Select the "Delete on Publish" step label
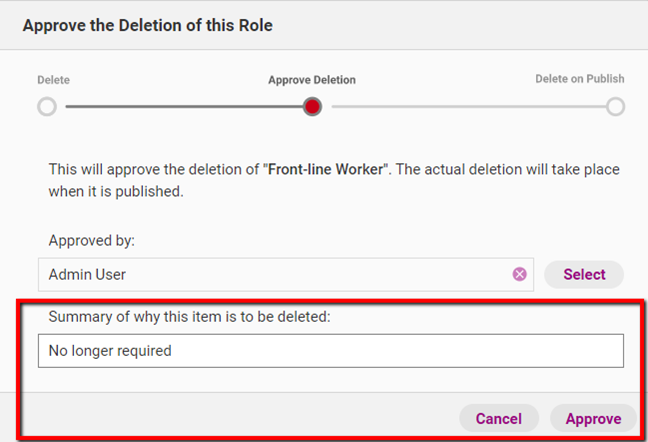 pos(580,80)
